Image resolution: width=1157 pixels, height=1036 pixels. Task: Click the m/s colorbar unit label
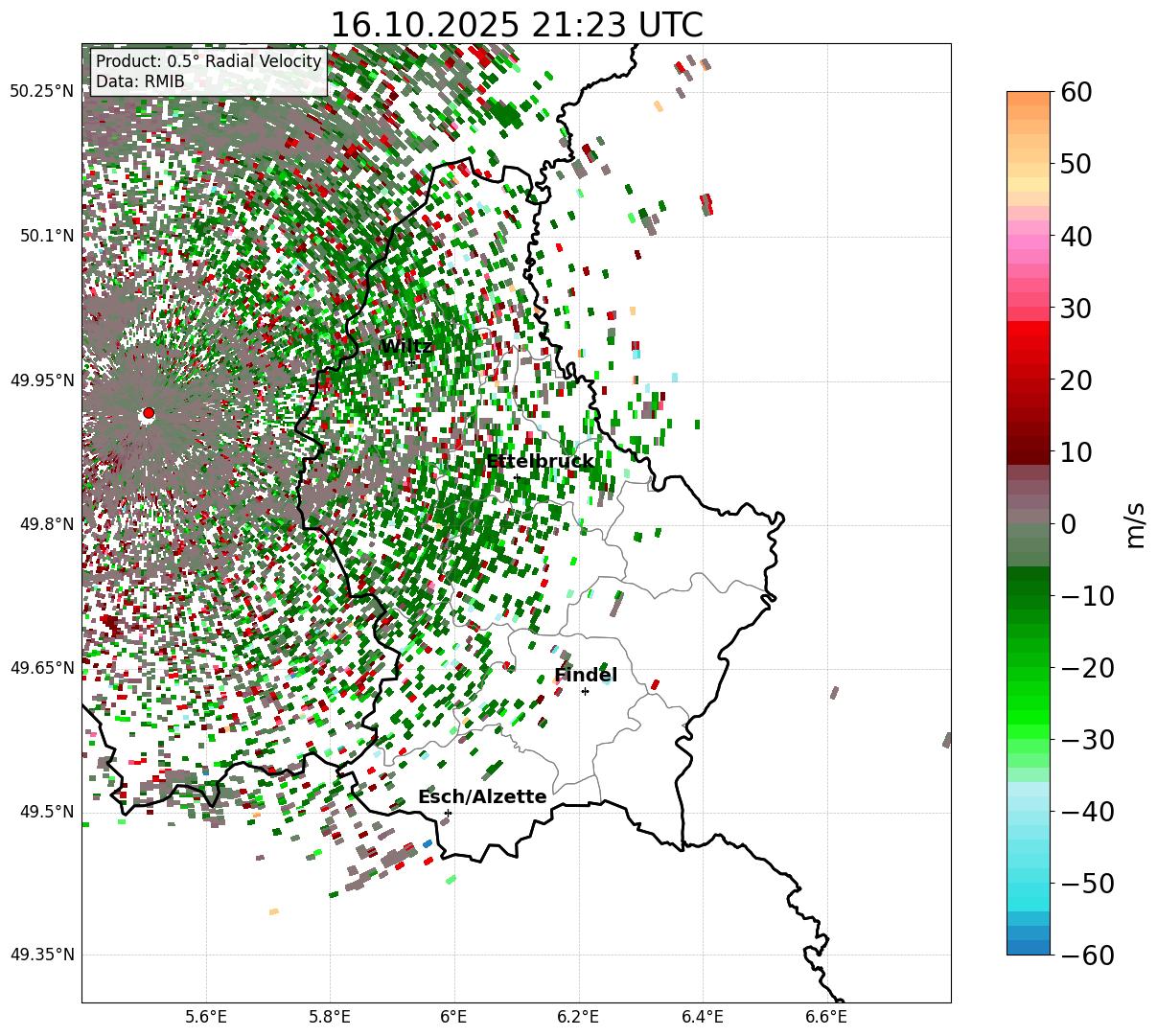pyautogui.click(x=1135, y=523)
